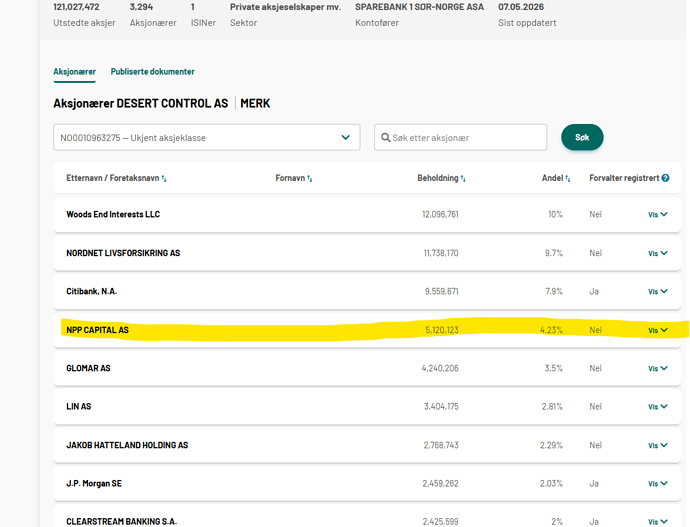The image size is (690, 527).
Task: Expand Vis for J.P. Morgan SE
Action: coord(658,484)
